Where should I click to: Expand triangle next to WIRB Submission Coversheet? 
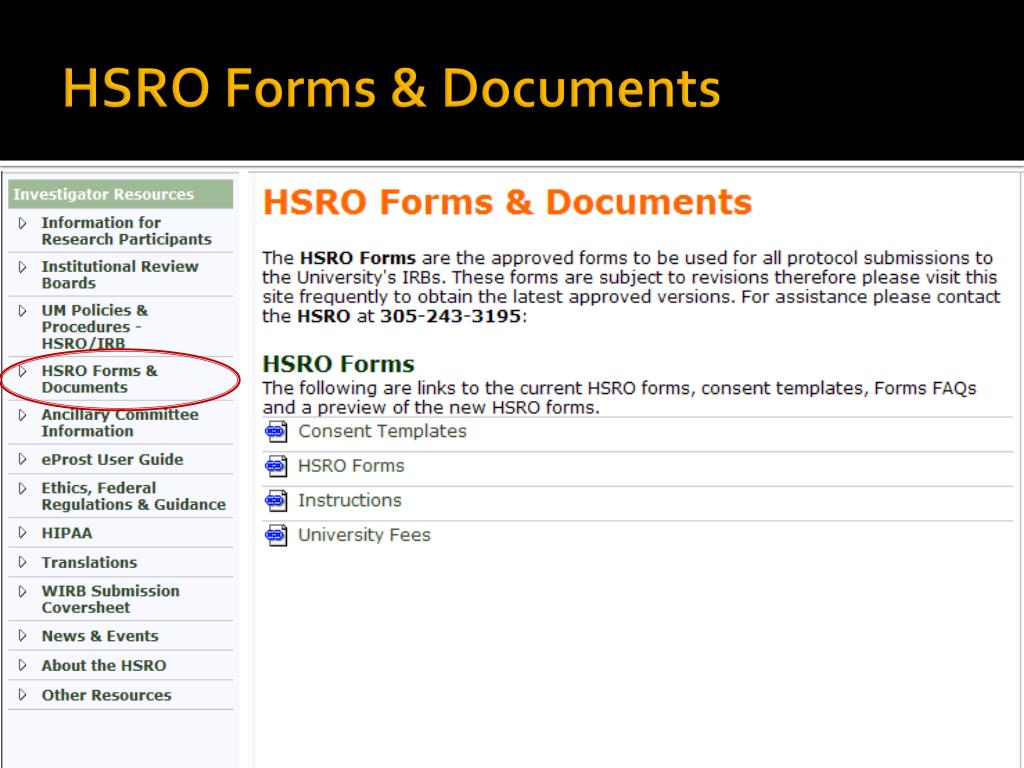(x=23, y=592)
